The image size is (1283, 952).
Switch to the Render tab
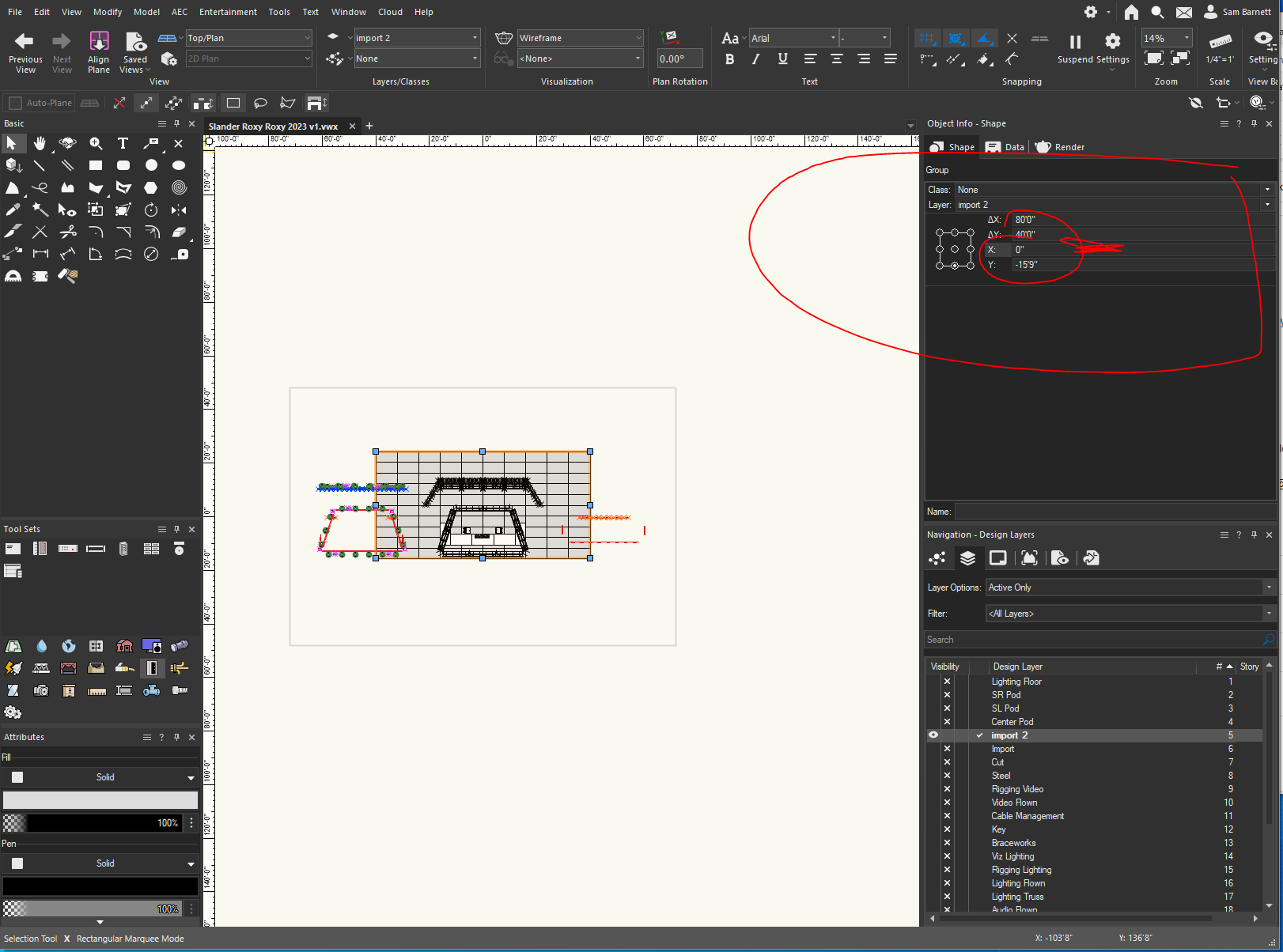click(1061, 147)
